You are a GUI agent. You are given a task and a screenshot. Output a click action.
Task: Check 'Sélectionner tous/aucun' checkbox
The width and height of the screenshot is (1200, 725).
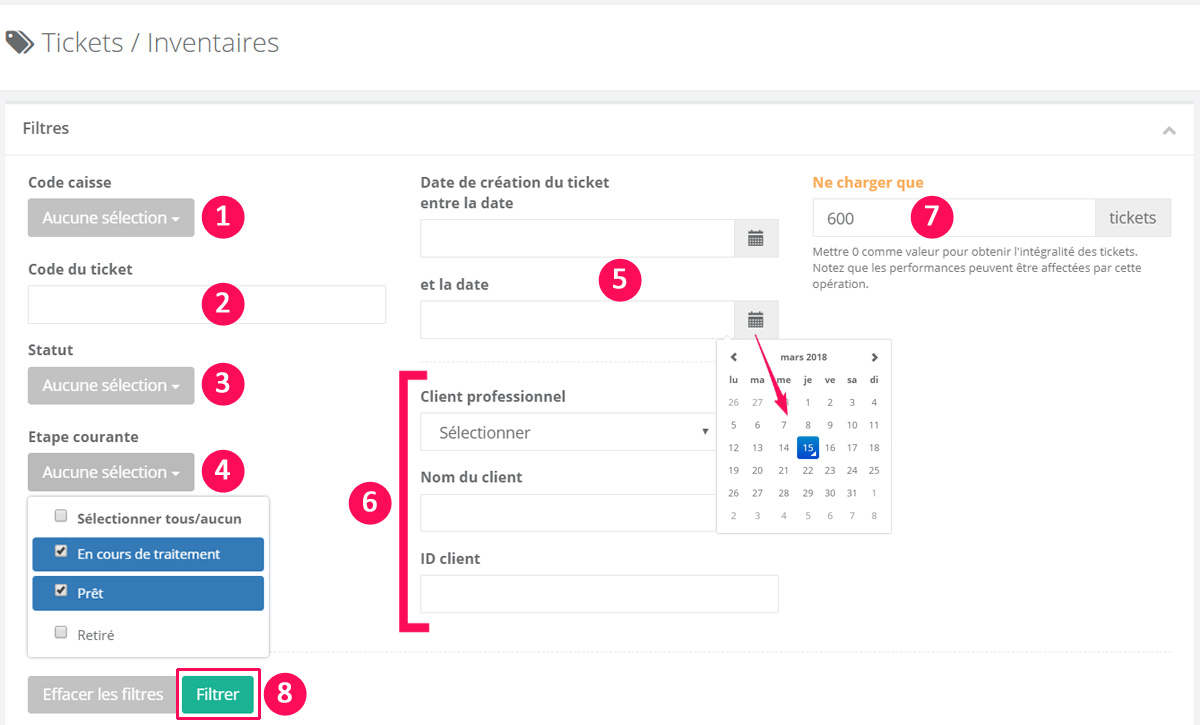coord(61,517)
